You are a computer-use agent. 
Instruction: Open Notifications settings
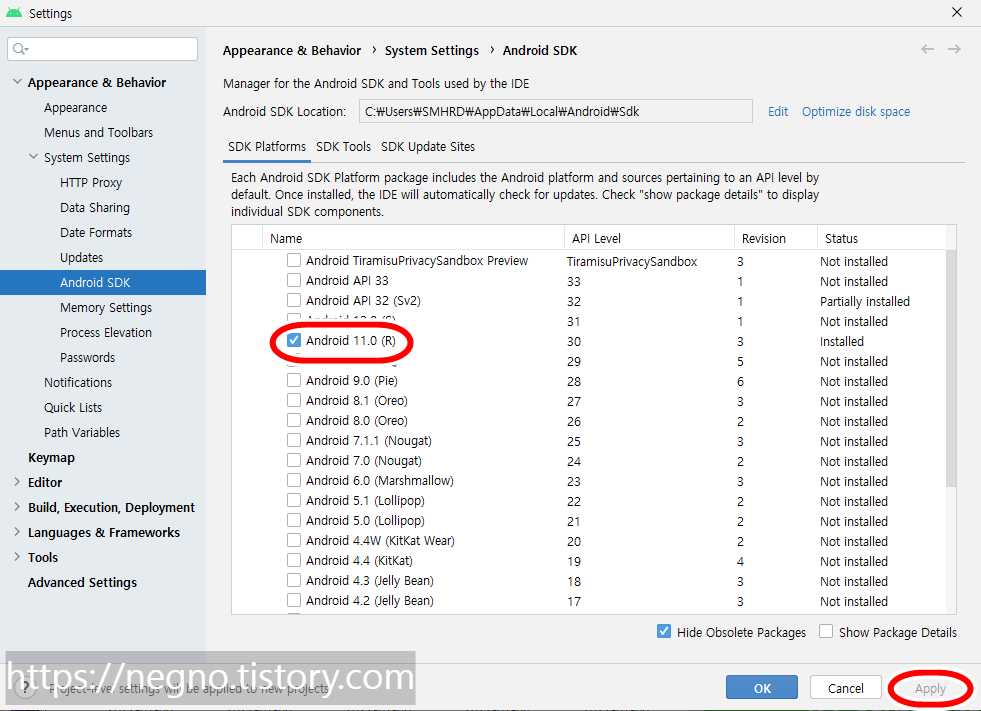coord(78,382)
